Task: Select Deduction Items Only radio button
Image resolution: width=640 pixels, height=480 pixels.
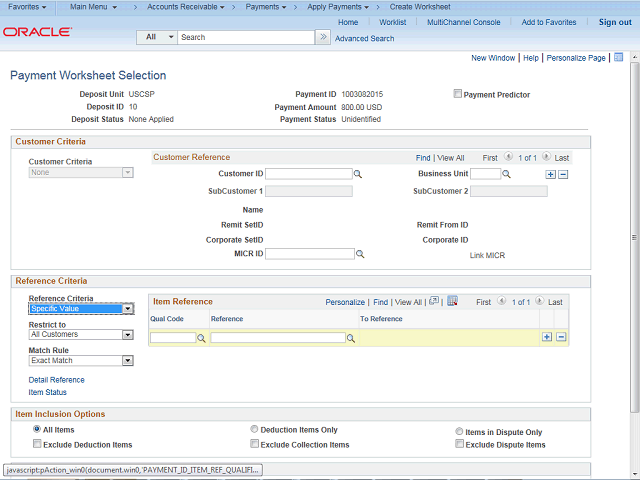Action: [x=255, y=429]
